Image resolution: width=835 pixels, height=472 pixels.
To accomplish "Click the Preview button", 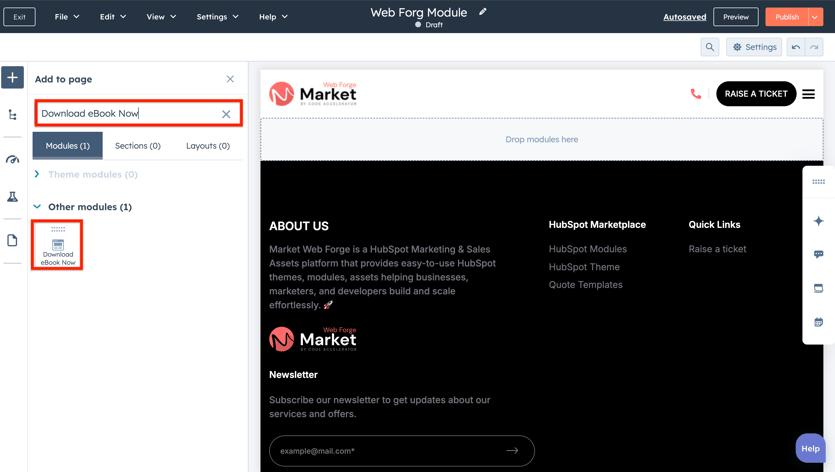I will tap(735, 17).
